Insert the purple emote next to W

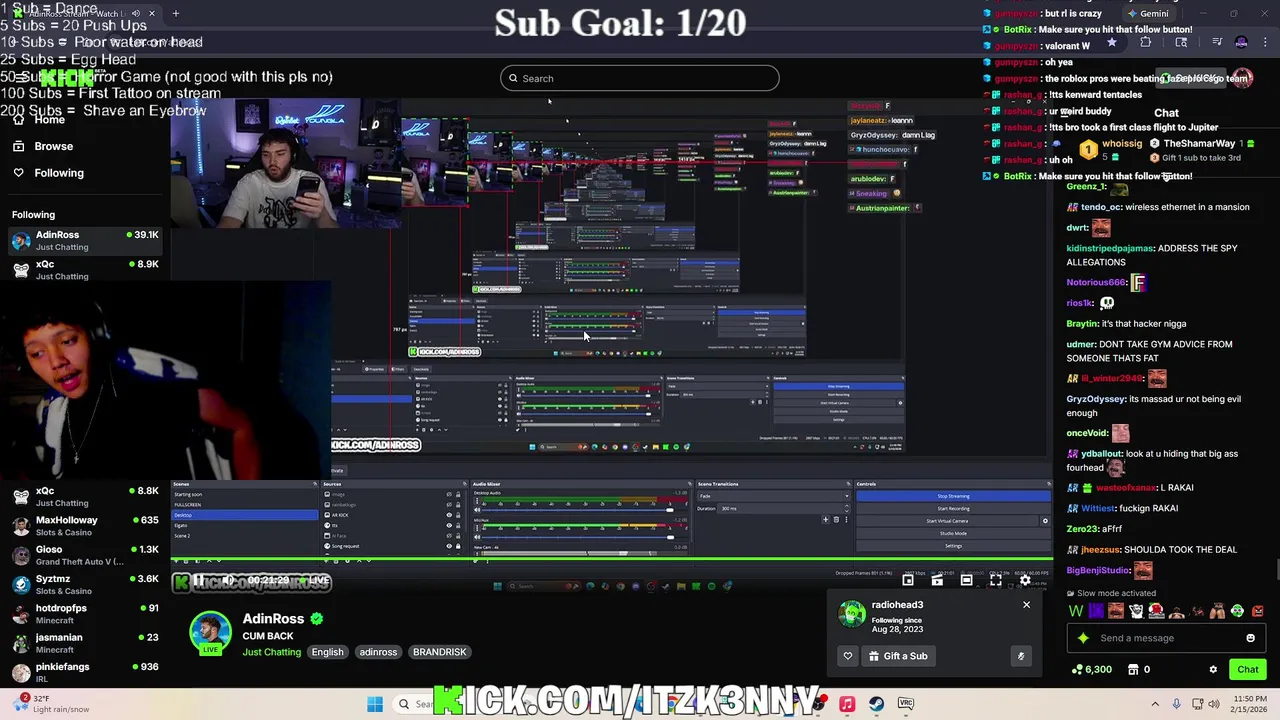[1096, 611]
